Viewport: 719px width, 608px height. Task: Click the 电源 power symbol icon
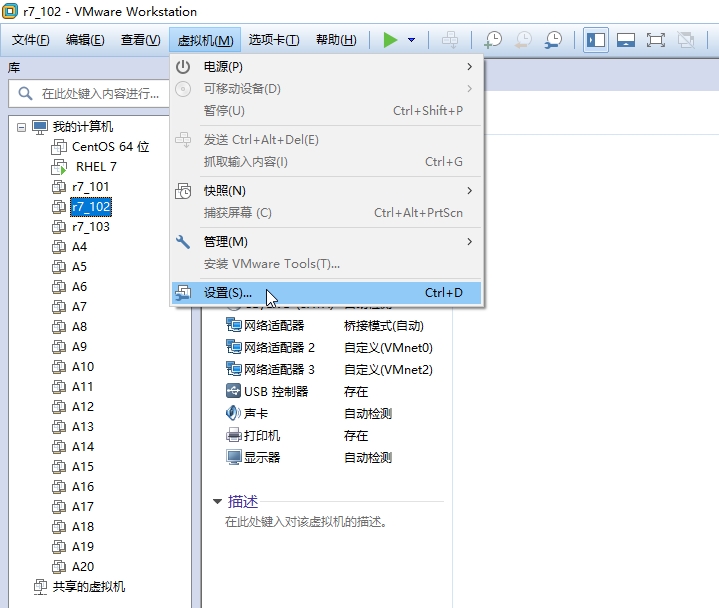pos(183,67)
